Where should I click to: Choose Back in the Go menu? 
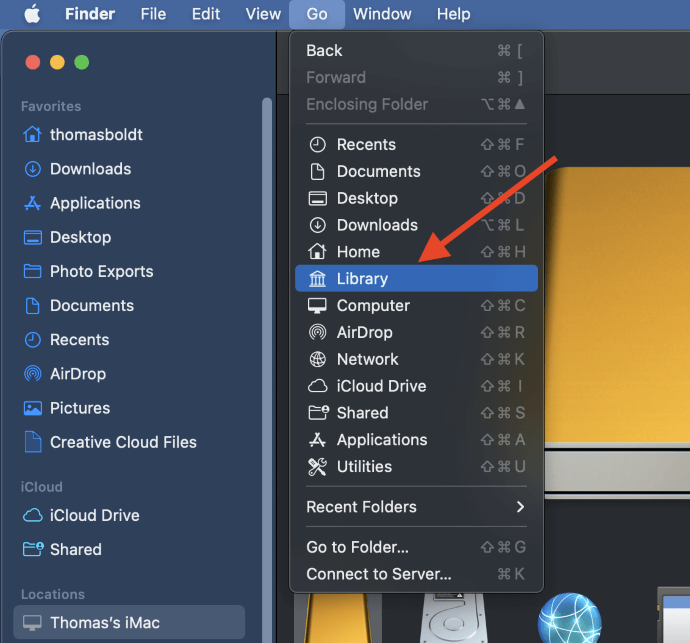point(416,51)
